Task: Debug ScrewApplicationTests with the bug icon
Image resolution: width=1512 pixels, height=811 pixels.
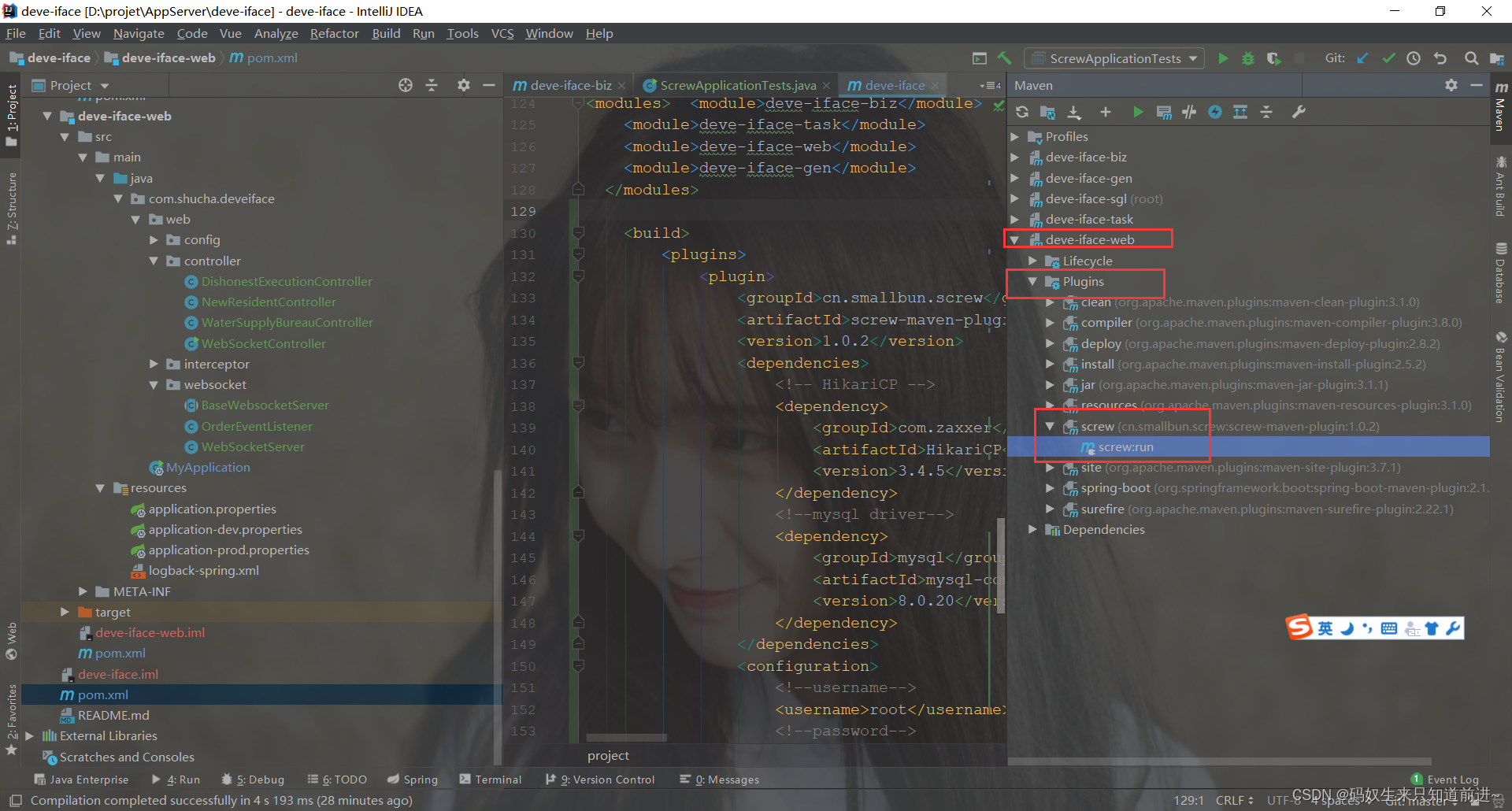Action: click(1248, 57)
